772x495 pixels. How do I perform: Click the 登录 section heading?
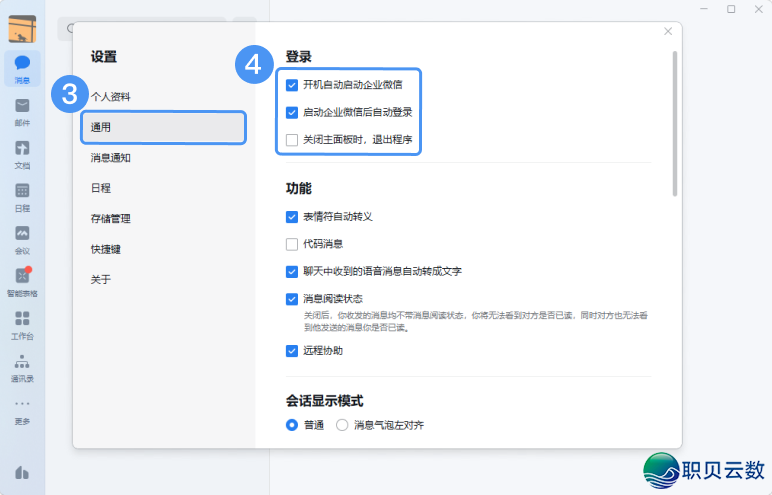[299, 57]
